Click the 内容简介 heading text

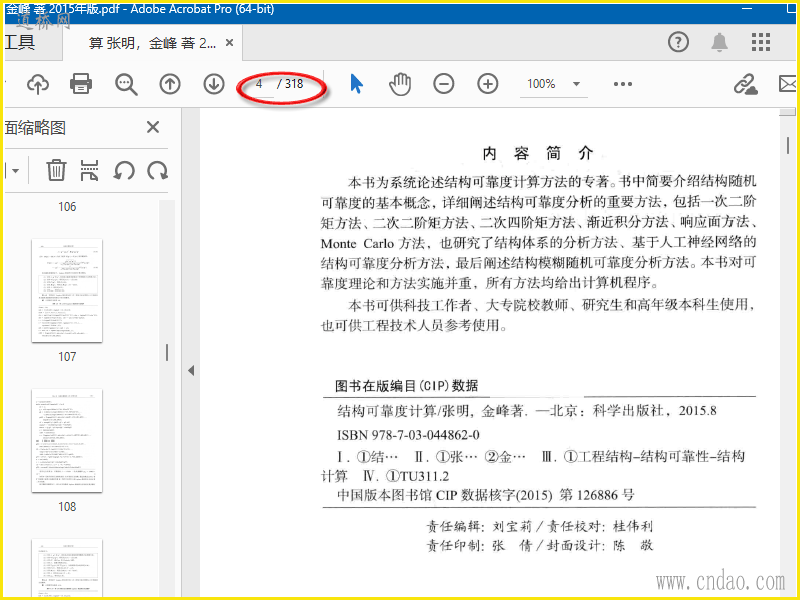tap(538, 153)
